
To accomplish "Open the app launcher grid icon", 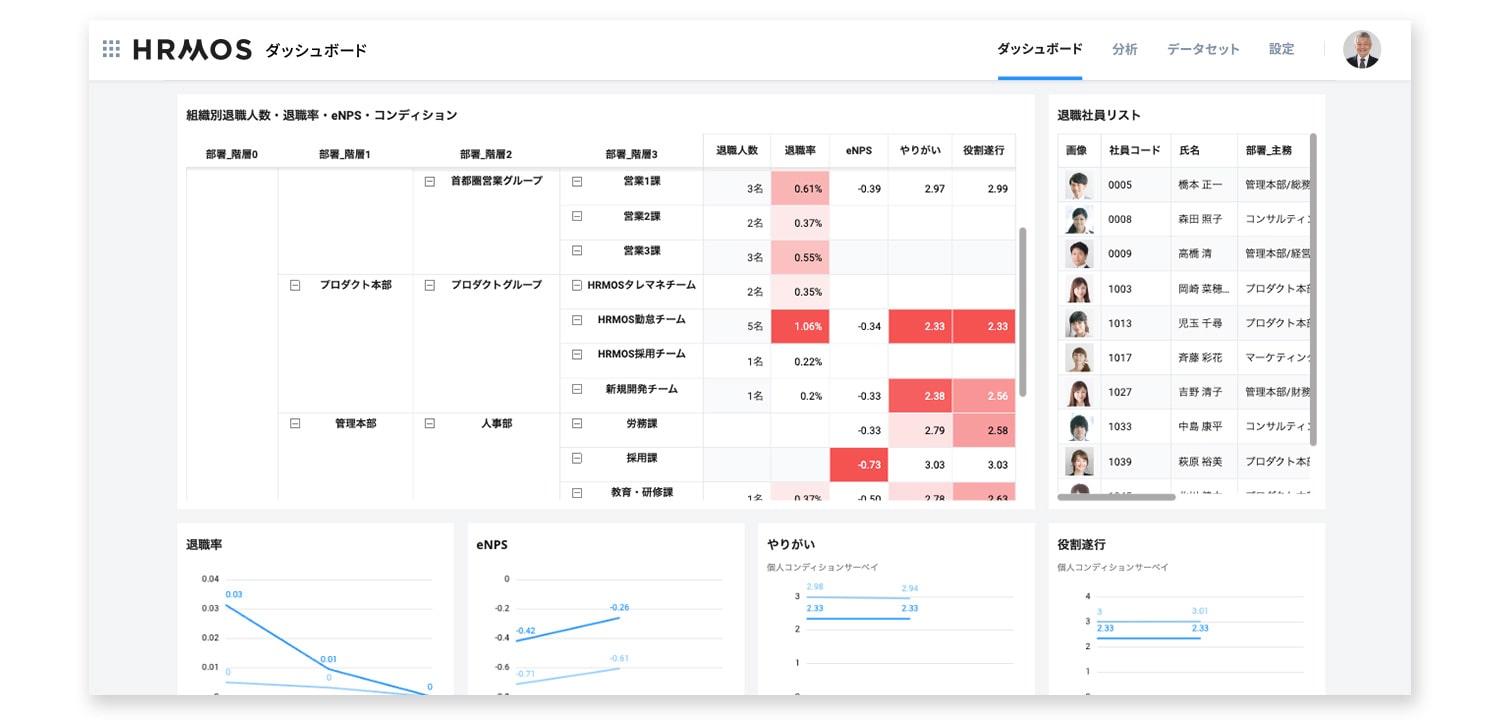I will (x=111, y=48).
